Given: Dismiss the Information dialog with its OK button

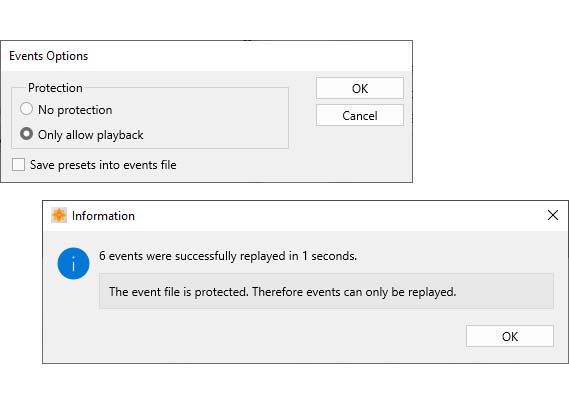Looking at the screenshot, I should pos(509,336).
